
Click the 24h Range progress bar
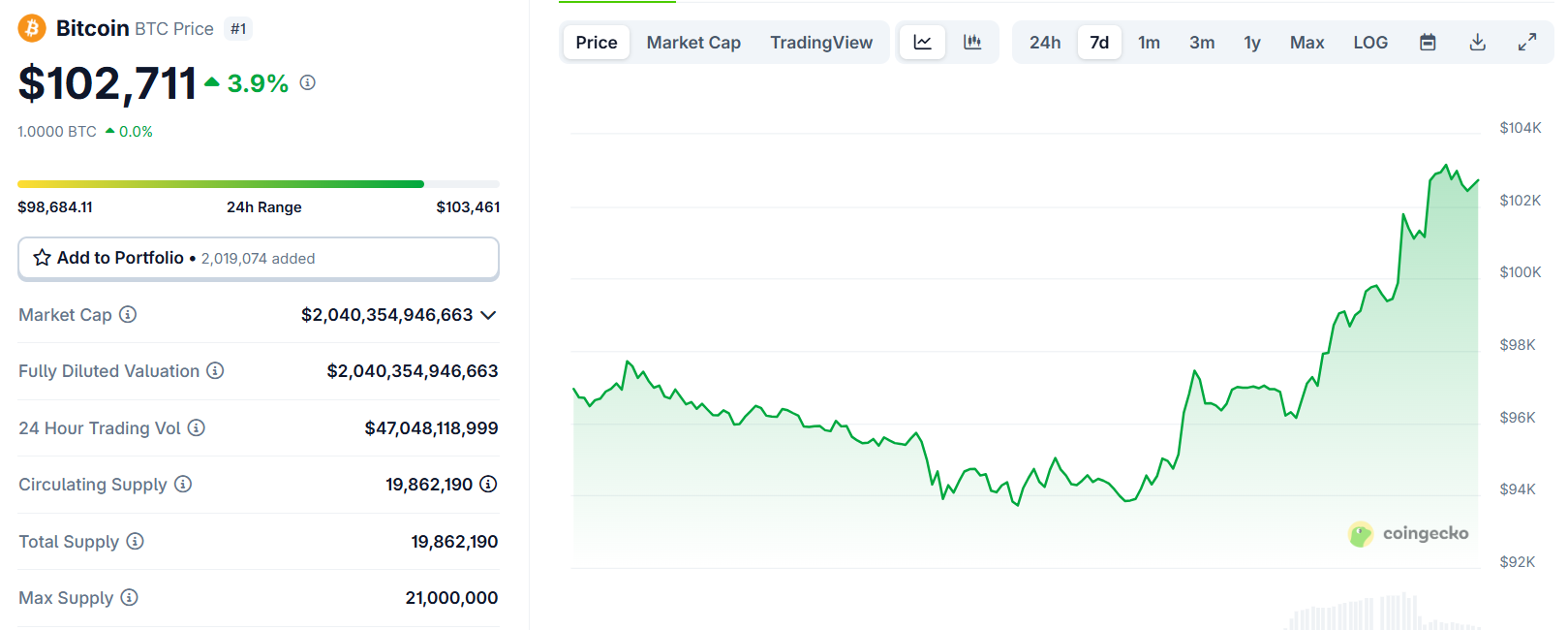click(259, 184)
